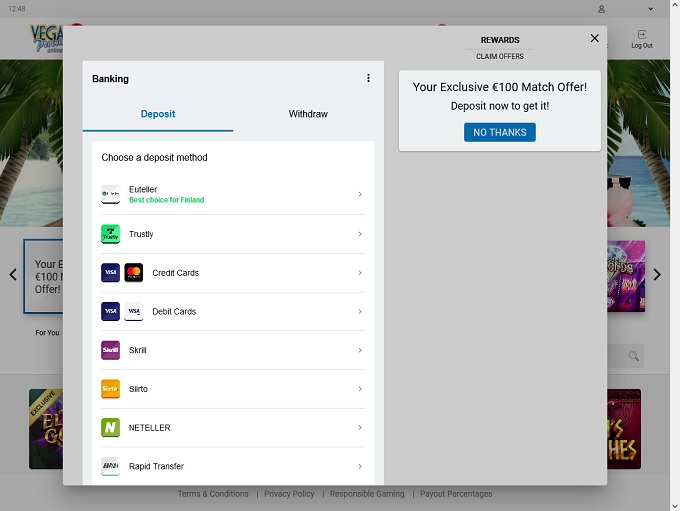Image resolution: width=680 pixels, height=511 pixels.
Task: Click the Euteller payment icon
Action: point(110,195)
